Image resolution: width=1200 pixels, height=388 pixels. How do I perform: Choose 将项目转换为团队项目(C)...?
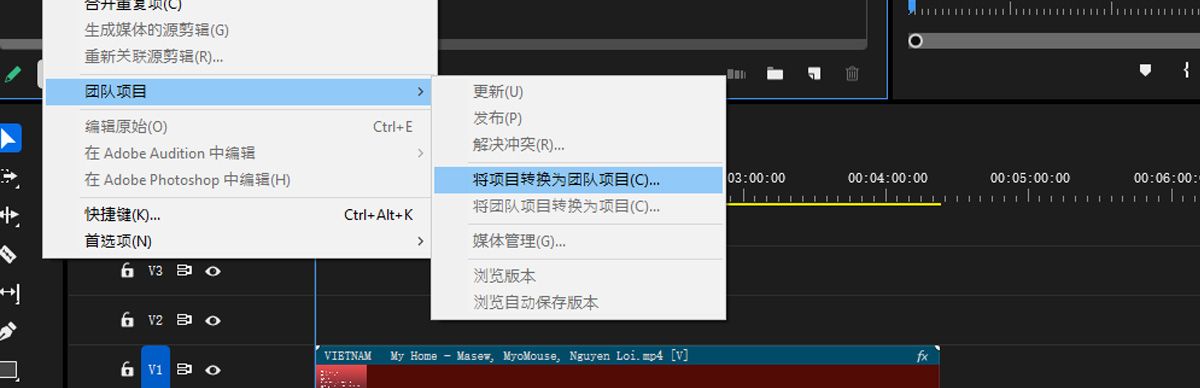[578, 180]
